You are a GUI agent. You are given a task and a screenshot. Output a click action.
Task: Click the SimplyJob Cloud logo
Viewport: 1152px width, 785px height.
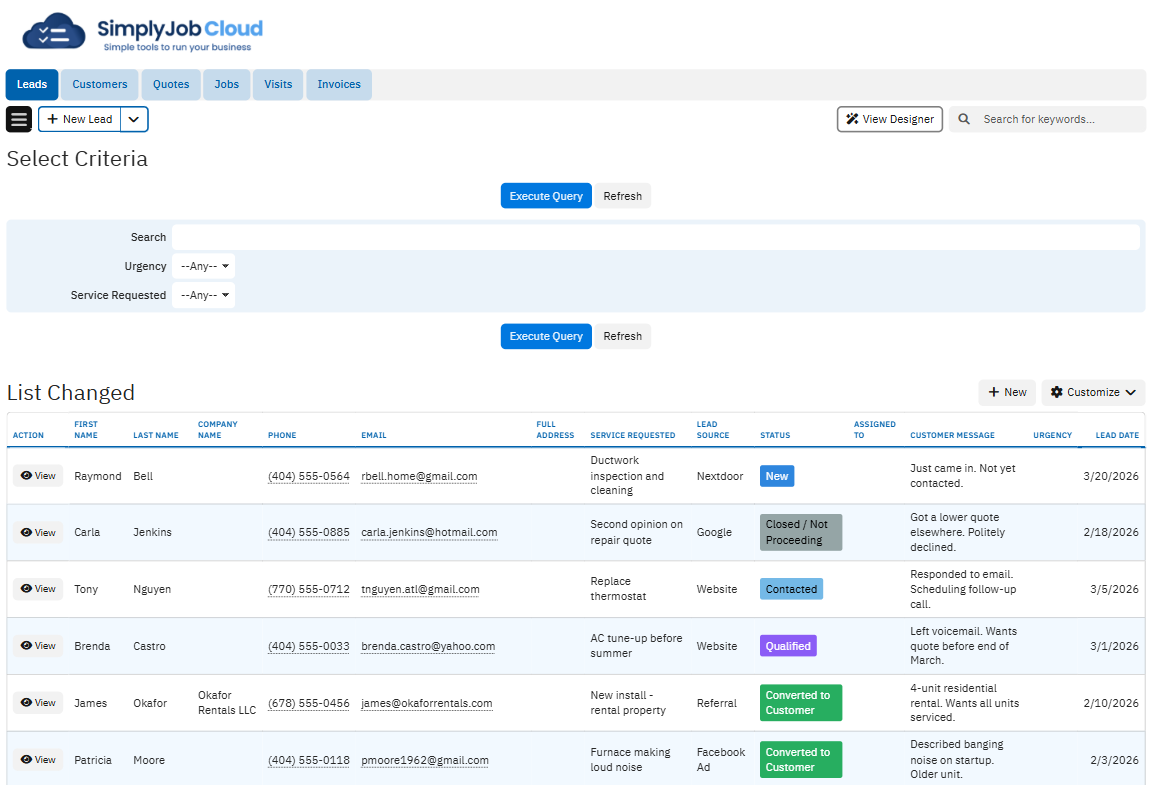143,35
